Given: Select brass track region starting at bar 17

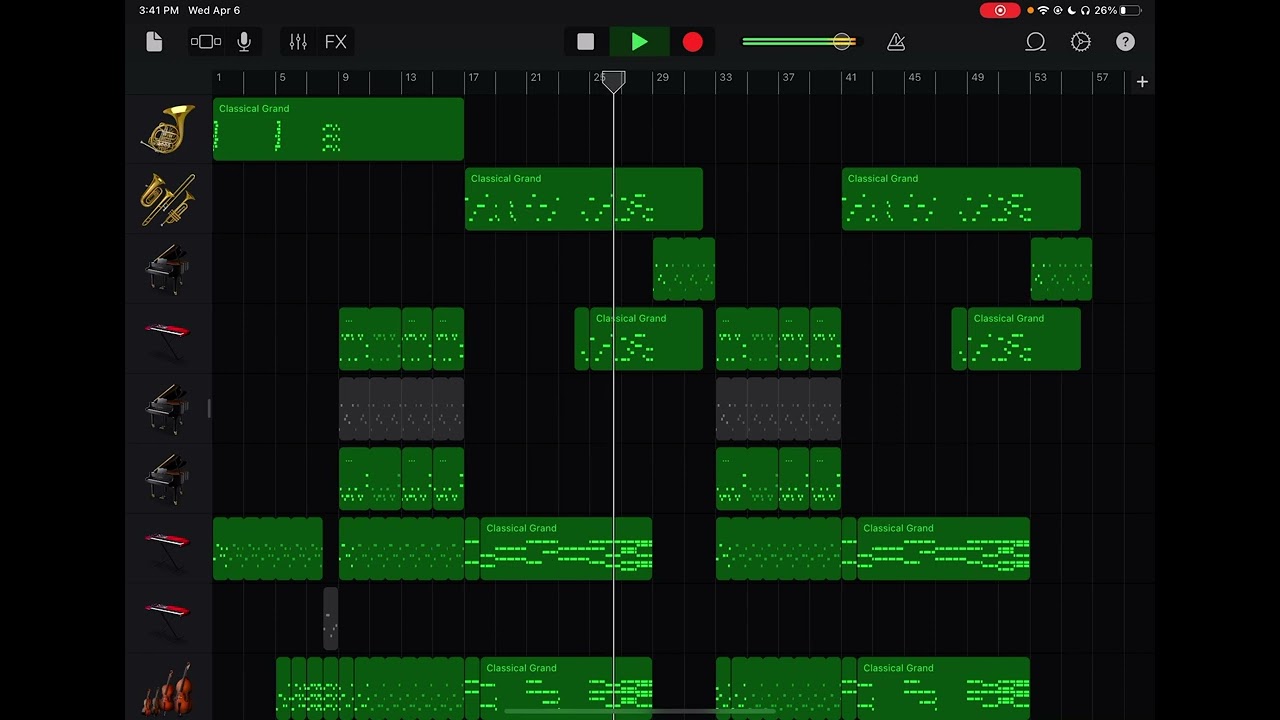Looking at the screenshot, I should click(584, 199).
